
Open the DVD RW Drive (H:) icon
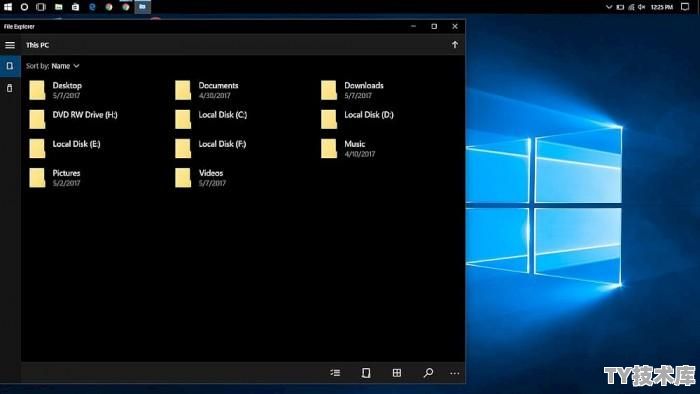click(37, 119)
